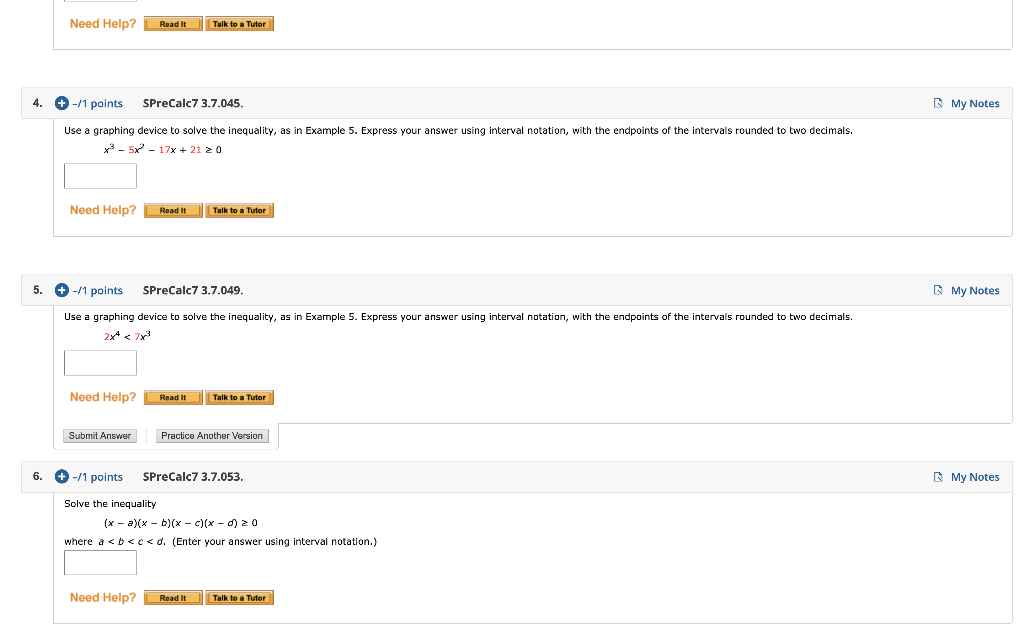Open Read It in question 5
1024x640 pixels.
(x=173, y=397)
